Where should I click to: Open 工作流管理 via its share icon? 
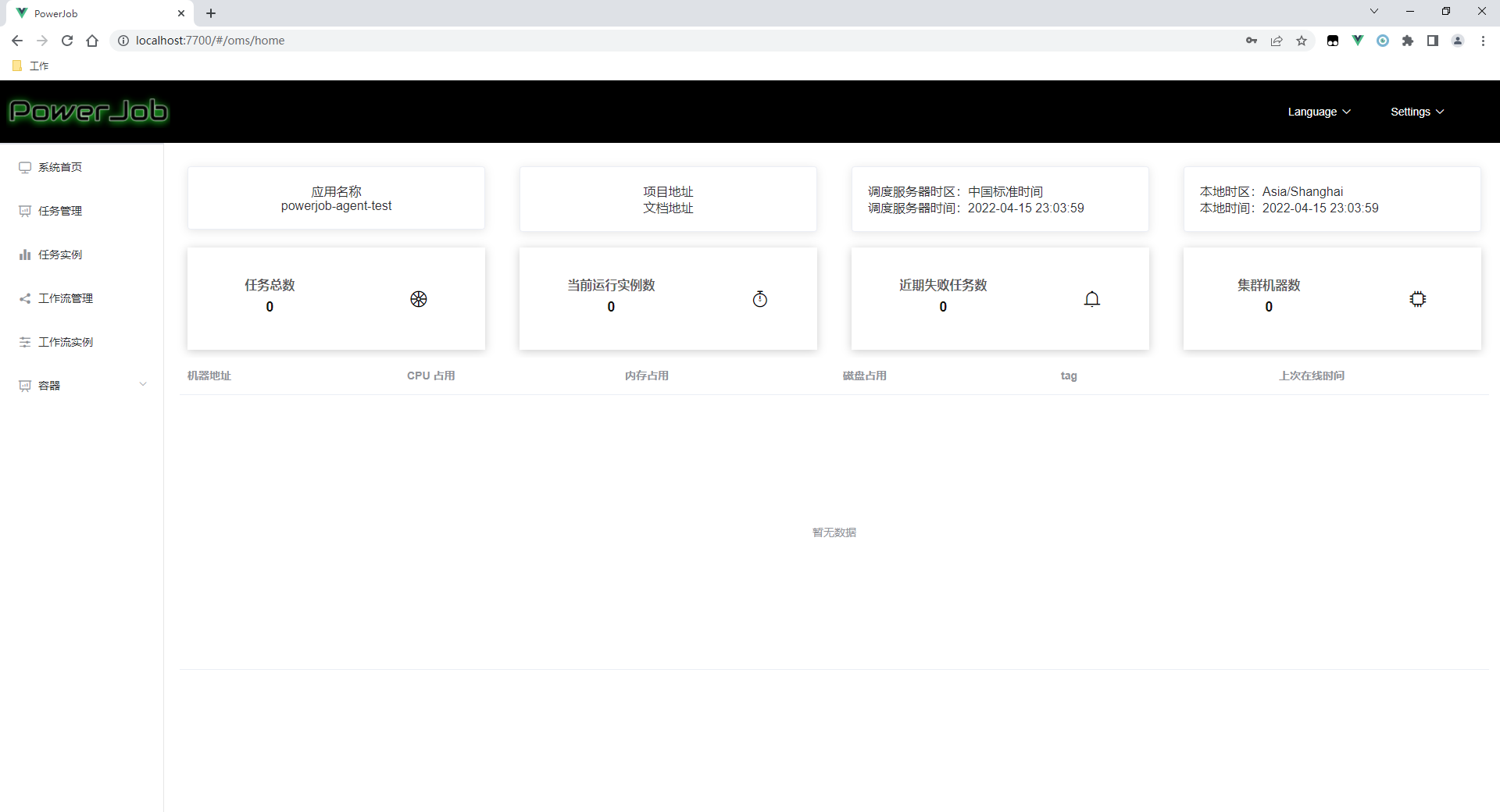pyautogui.click(x=24, y=297)
